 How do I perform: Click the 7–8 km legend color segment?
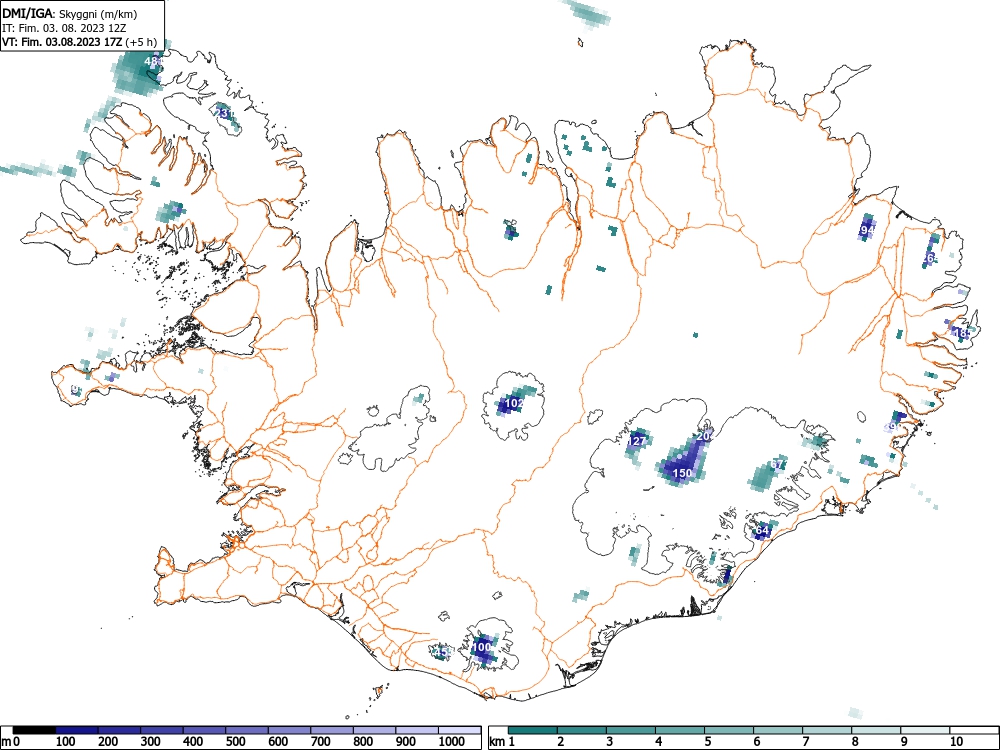pyautogui.click(x=827, y=730)
